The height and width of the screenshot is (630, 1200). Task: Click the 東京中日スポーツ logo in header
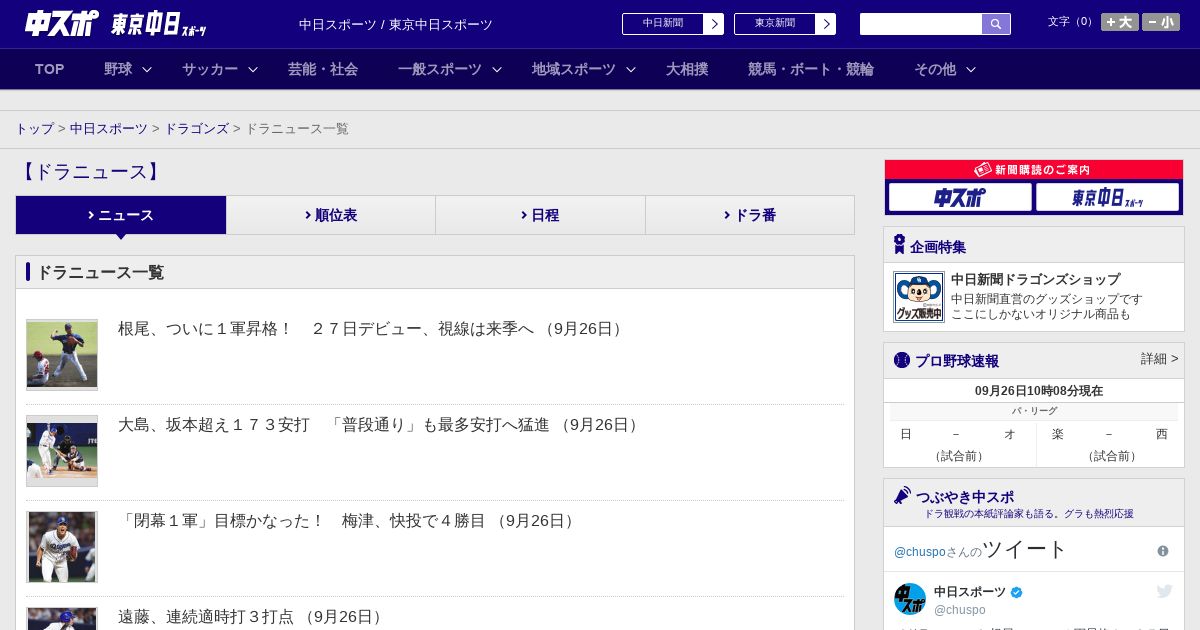click(159, 24)
